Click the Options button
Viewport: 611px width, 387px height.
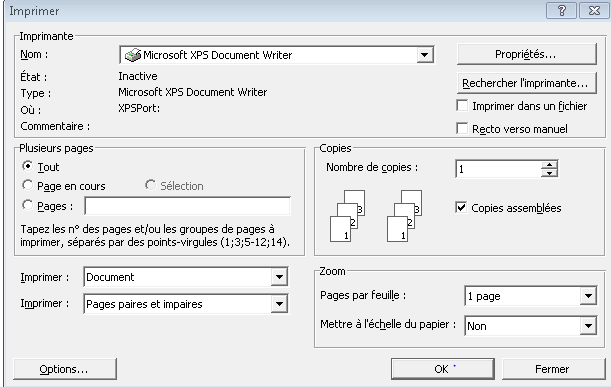tap(65, 369)
